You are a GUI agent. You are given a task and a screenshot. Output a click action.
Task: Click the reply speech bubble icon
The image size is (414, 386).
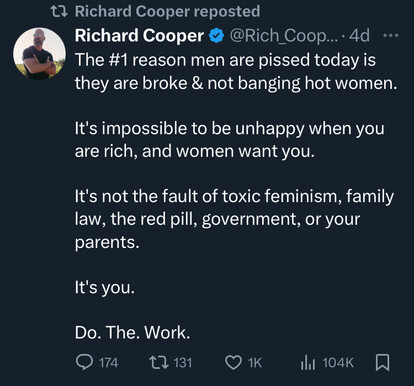pyautogui.click(x=84, y=362)
